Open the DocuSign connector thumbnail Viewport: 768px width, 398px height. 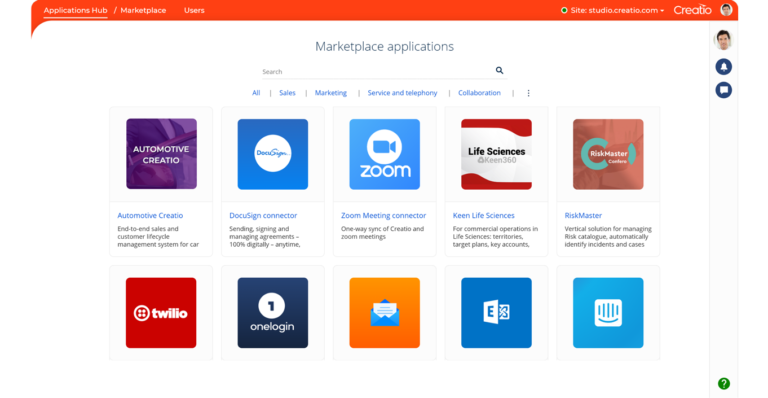[273, 154]
